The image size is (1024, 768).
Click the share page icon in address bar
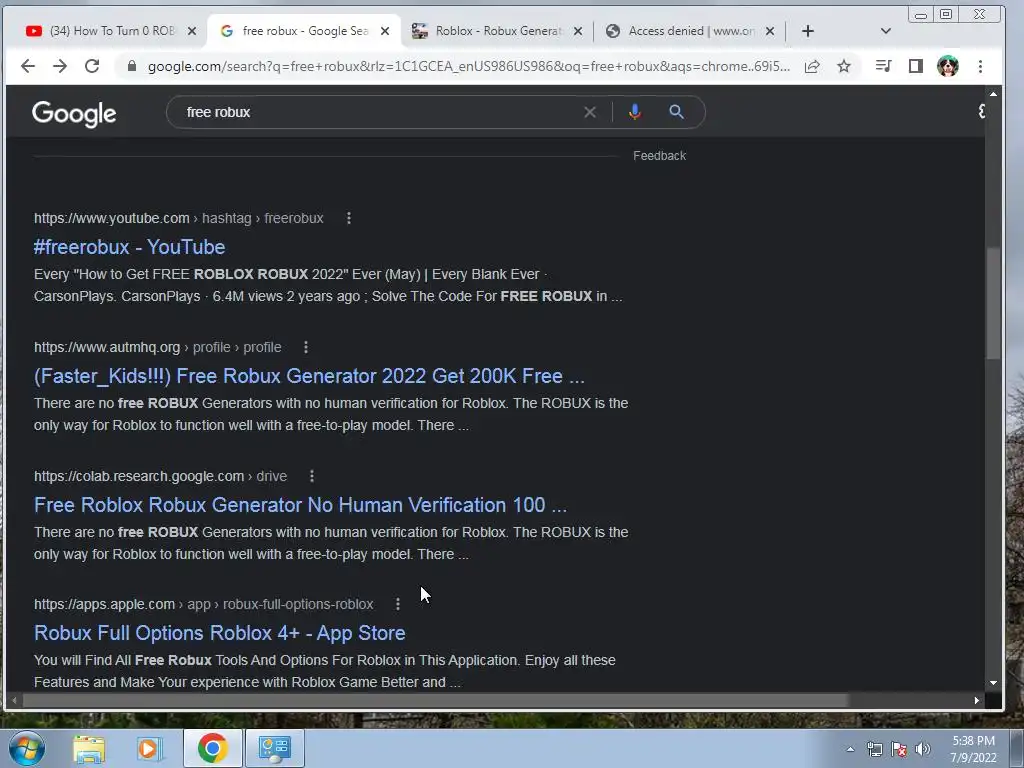[x=812, y=66]
